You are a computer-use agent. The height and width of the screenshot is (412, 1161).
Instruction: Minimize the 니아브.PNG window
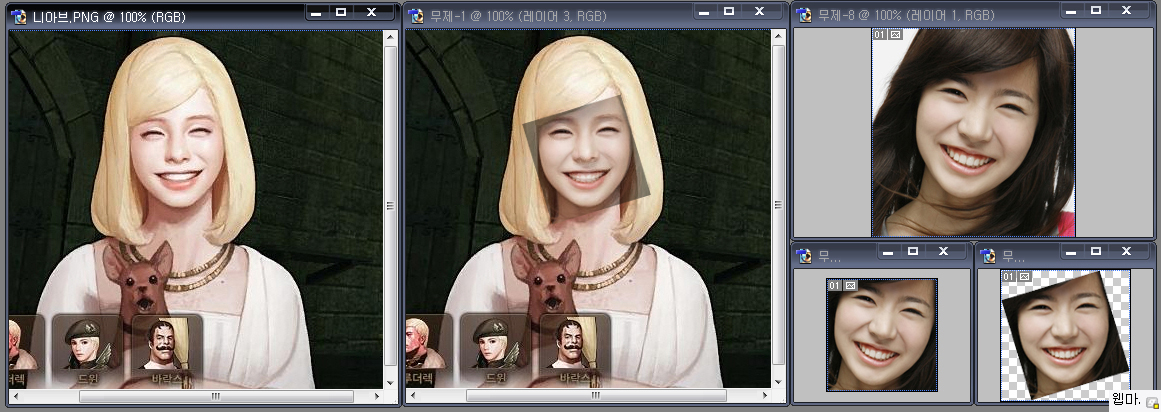click(x=316, y=12)
